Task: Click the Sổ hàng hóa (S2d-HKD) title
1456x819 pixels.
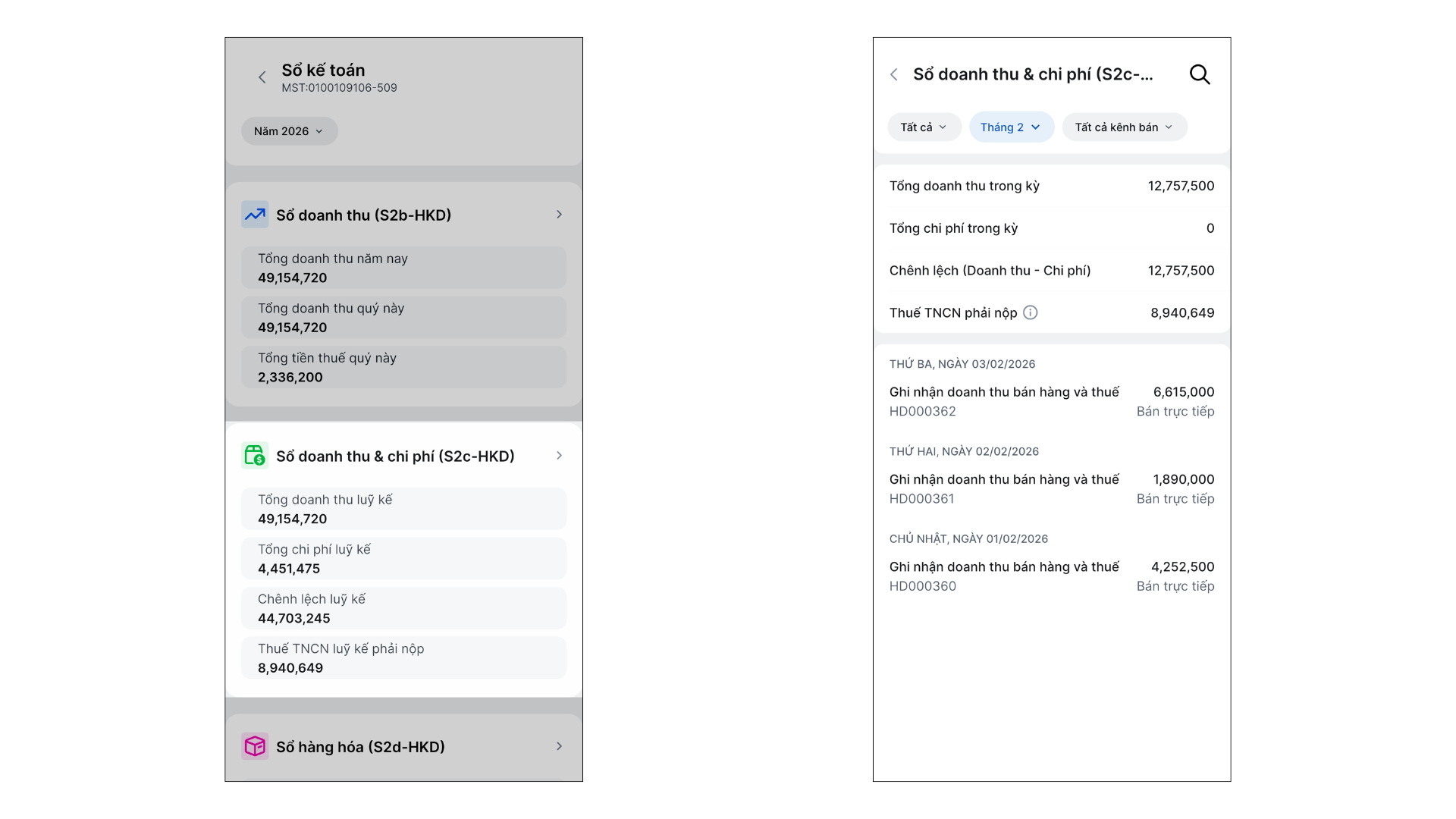Action: coord(360,747)
